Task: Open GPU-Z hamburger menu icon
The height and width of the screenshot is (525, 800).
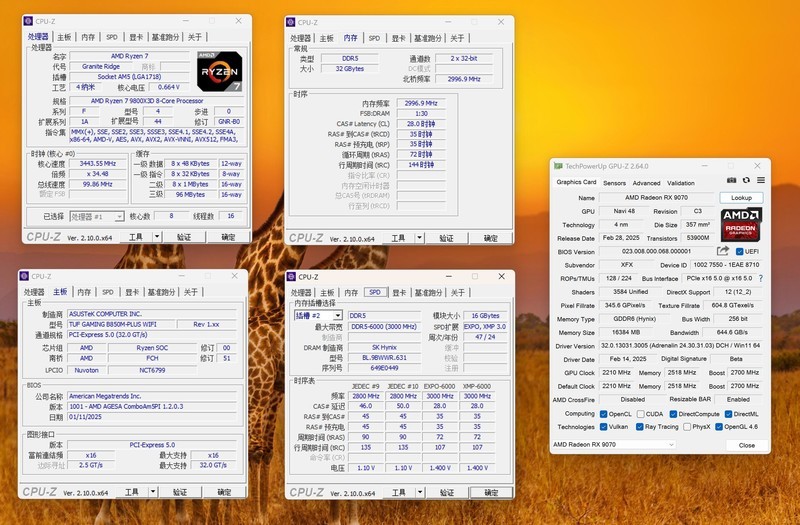Action: click(x=761, y=180)
